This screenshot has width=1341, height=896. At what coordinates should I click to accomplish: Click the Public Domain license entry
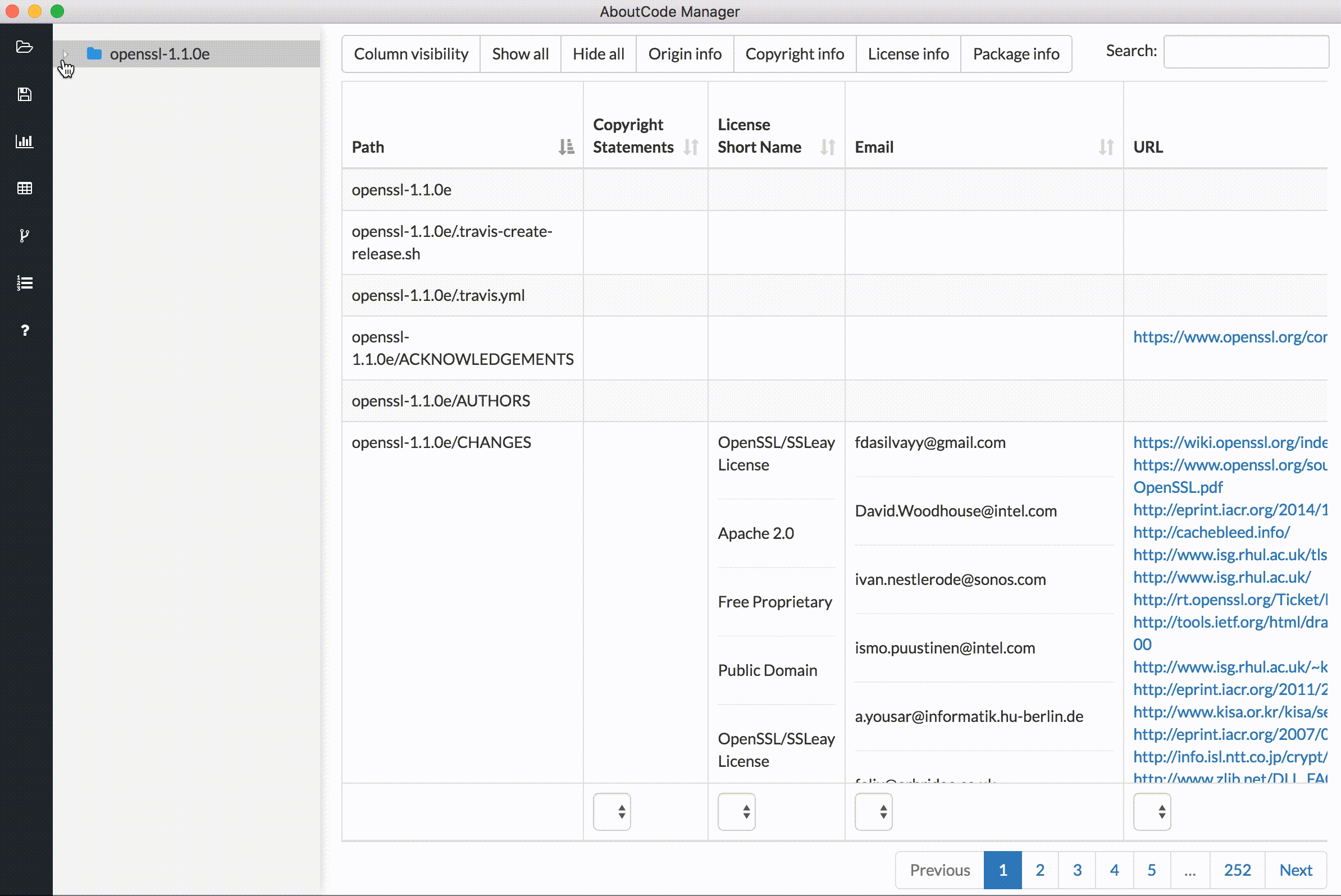[768, 670]
